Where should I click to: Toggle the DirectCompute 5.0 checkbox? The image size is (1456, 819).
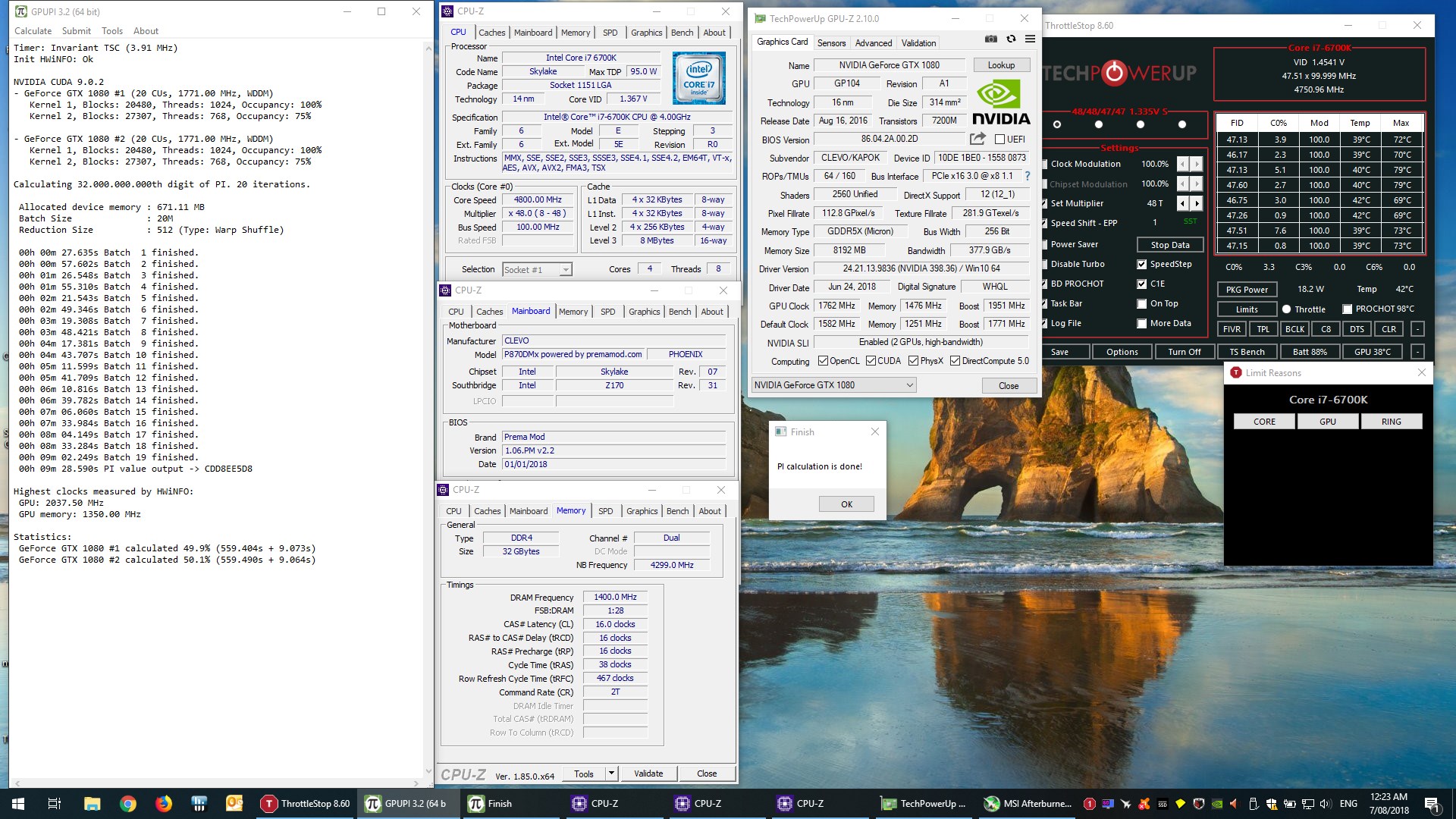[955, 361]
